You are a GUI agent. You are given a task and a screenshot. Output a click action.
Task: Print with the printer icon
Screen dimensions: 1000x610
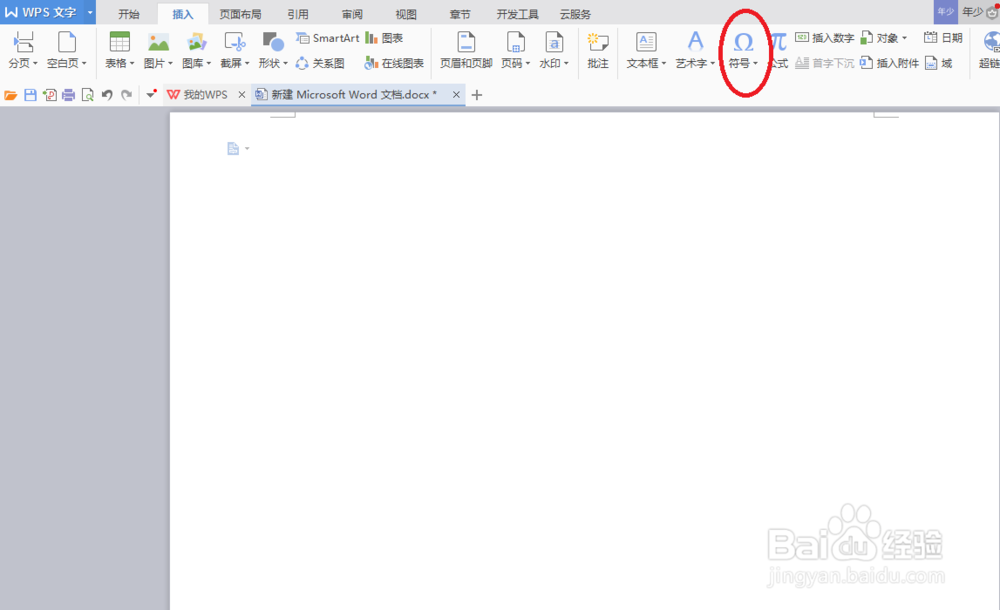pyautogui.click(x=68, y=95)
